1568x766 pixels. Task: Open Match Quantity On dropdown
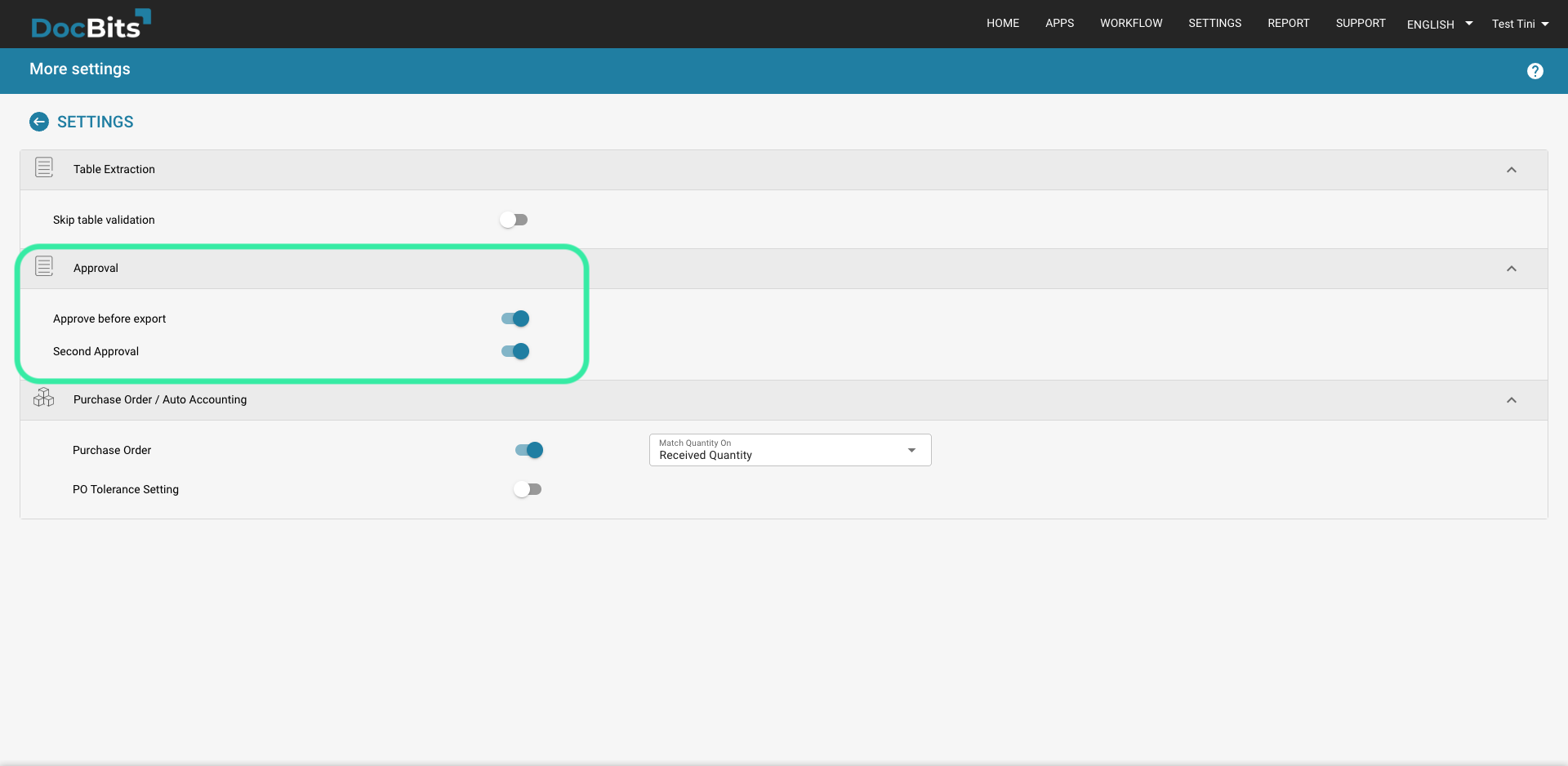789,450
